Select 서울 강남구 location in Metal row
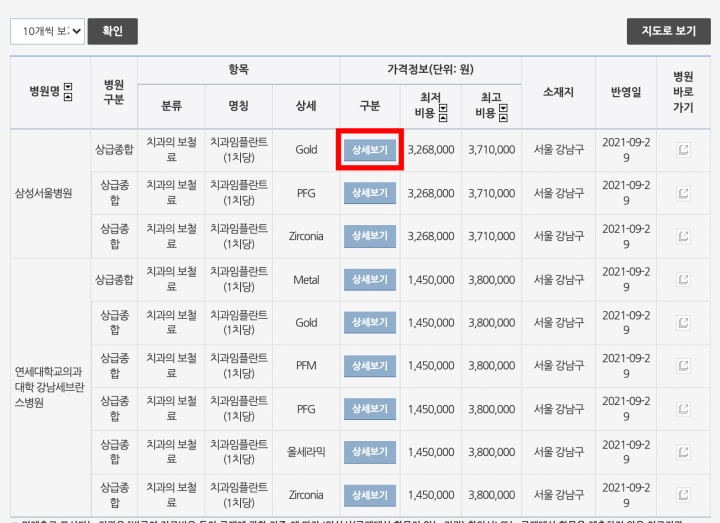Viewport: 720px width, 523px height. tap(558, 280)
